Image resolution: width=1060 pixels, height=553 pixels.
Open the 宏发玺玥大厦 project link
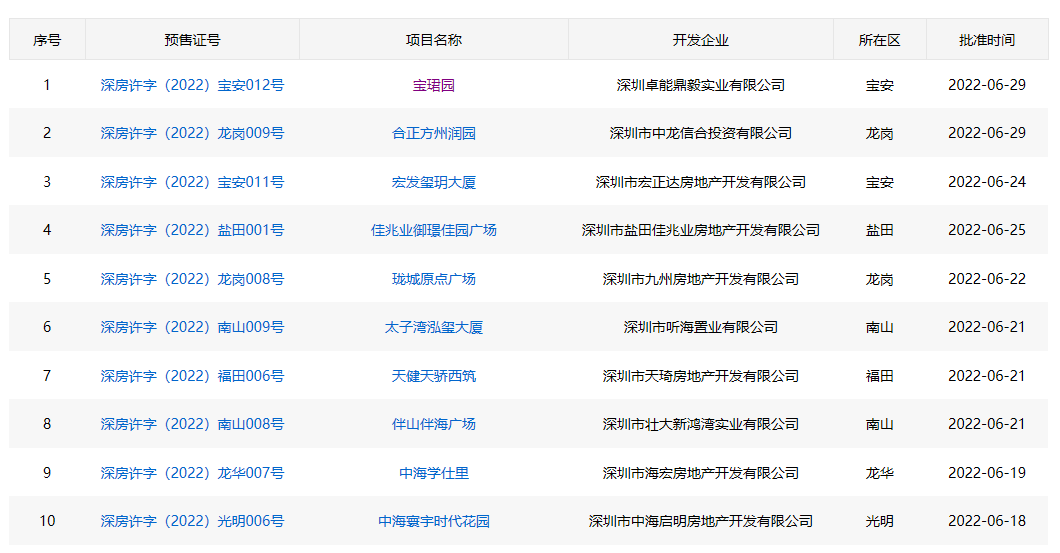point(433,182)
